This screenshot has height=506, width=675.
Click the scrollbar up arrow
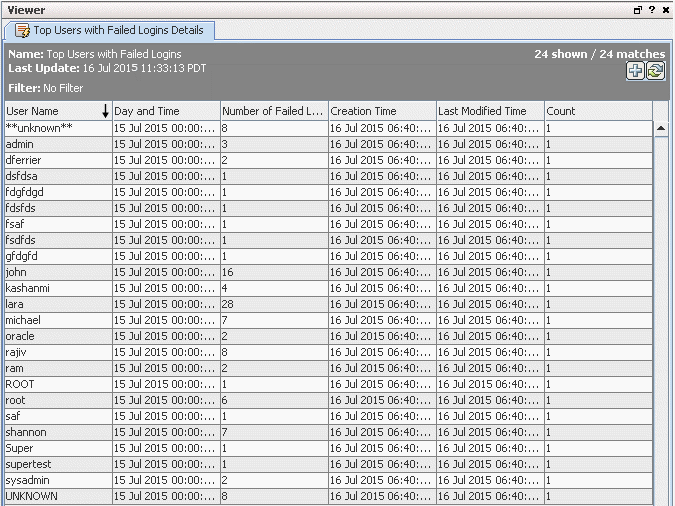coord(661,129)
